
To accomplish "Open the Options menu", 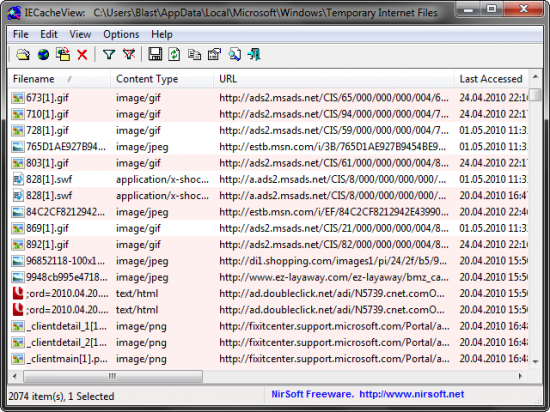I will tap(121, 34).
